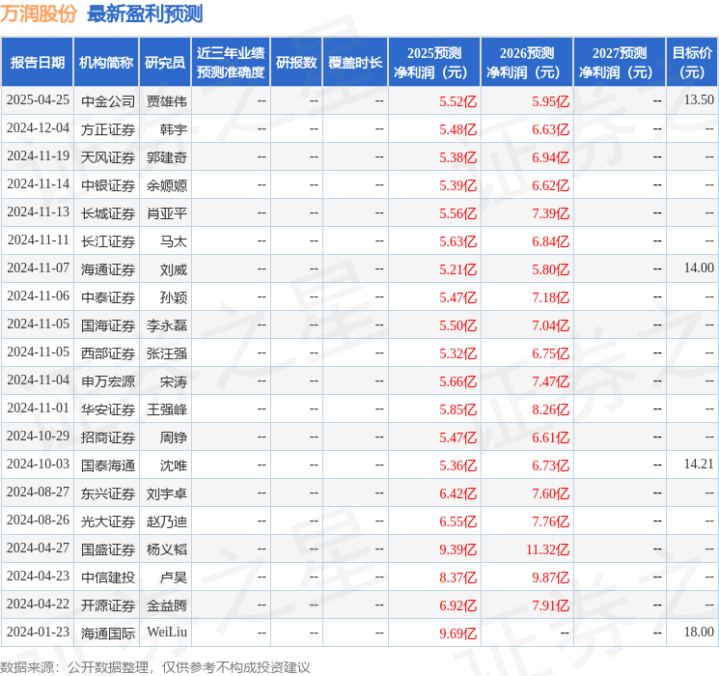Screen dimensions: 719x676
Task: Select institution 西部证券
Action: point(108,354)
